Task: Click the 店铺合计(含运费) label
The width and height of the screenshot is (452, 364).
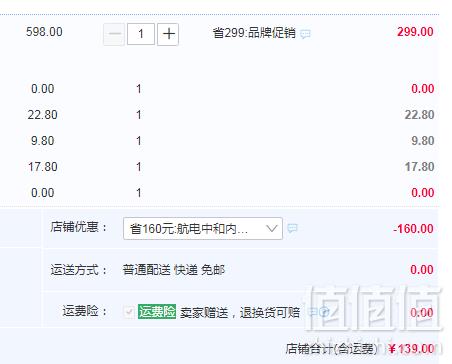Action: (332, 349)
